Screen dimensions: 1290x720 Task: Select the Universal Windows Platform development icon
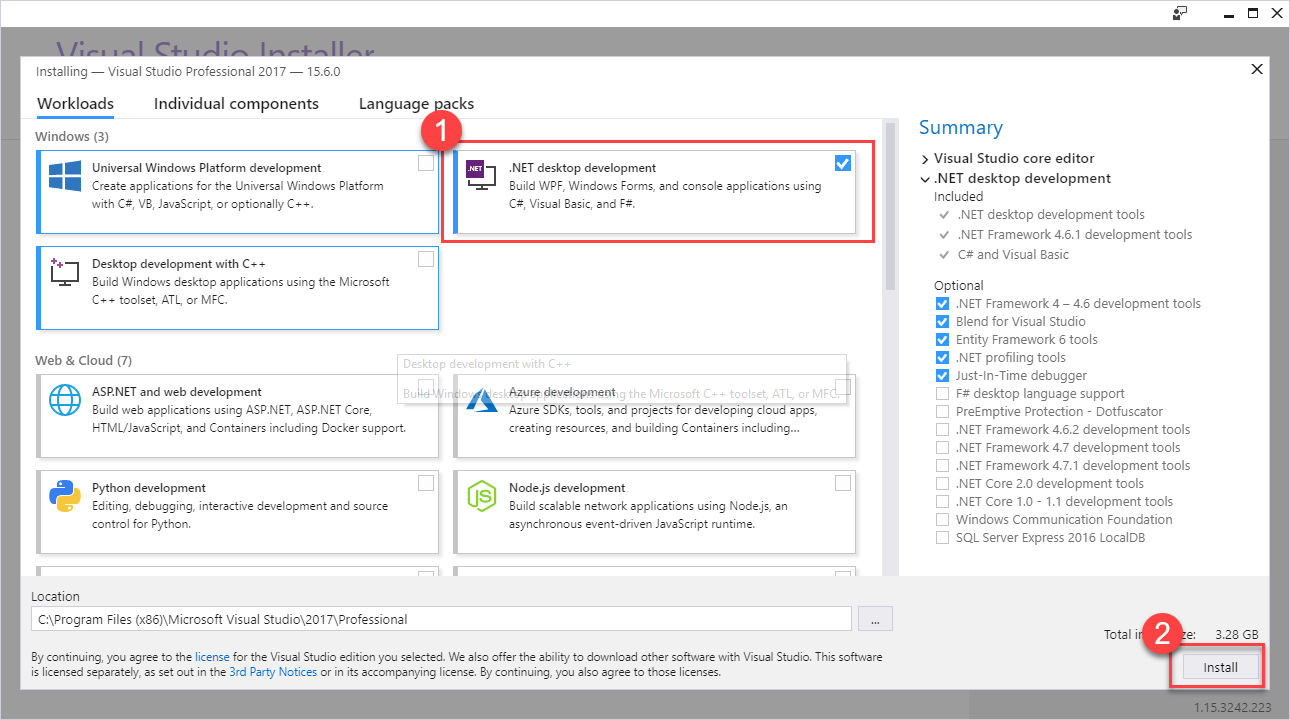(64, 178)
